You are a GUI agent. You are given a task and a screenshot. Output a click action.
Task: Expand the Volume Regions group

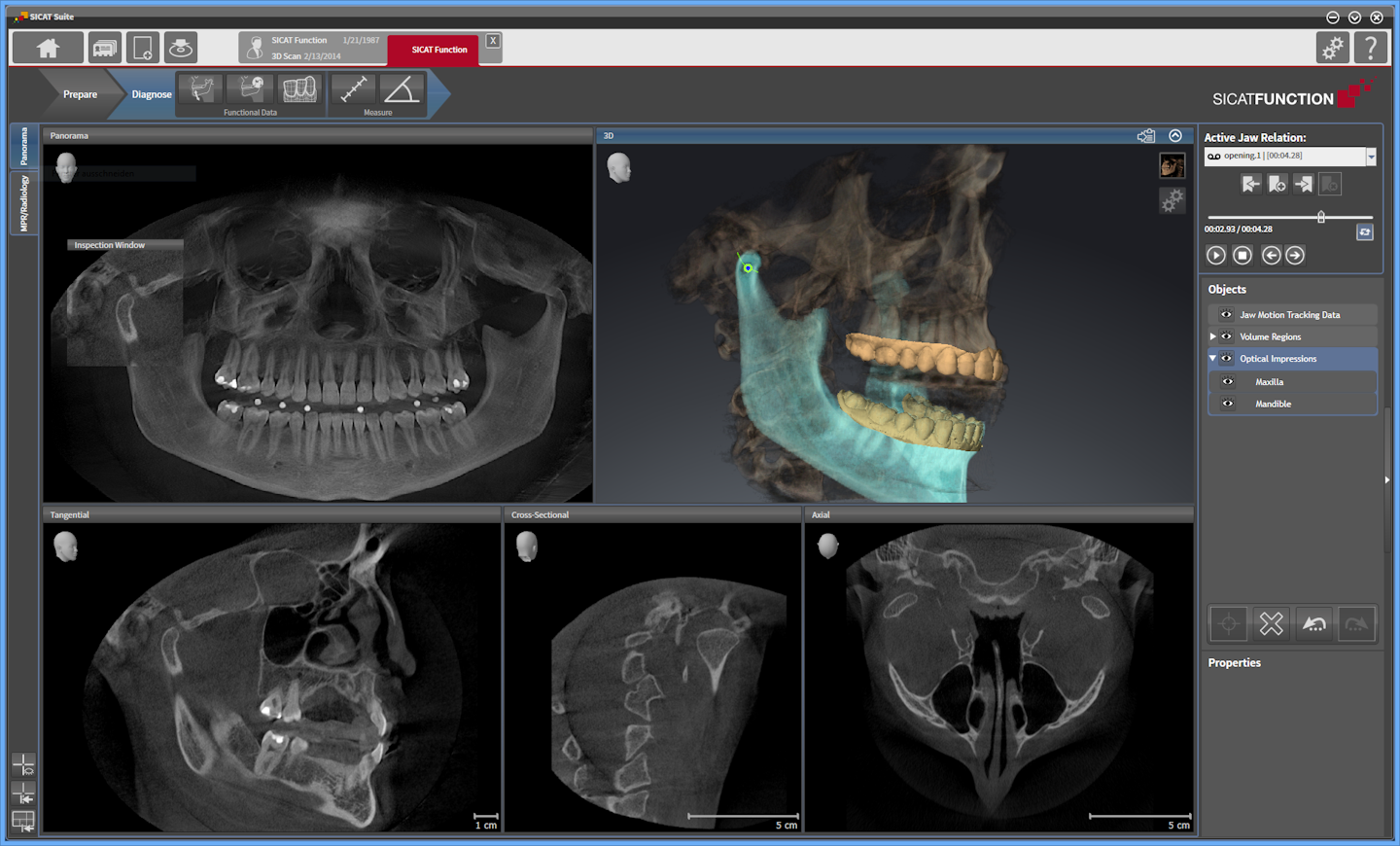pyautogui.click(x=1212, y=336)
